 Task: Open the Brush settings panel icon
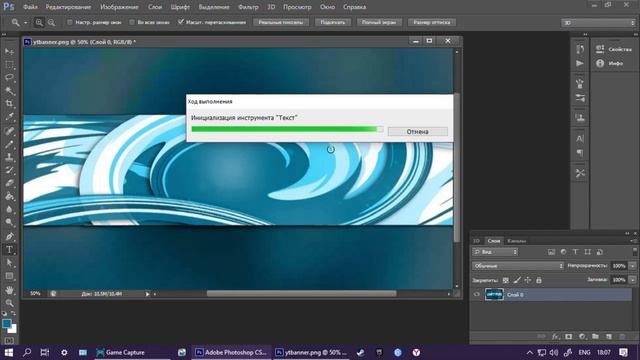pos(580,98)
